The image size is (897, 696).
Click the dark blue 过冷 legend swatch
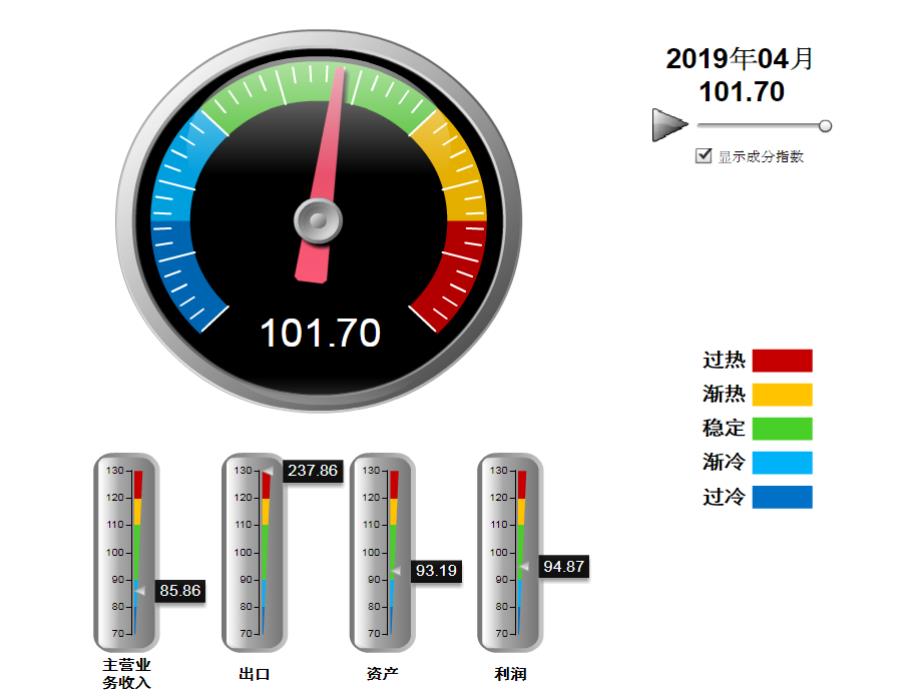point(782,497)
